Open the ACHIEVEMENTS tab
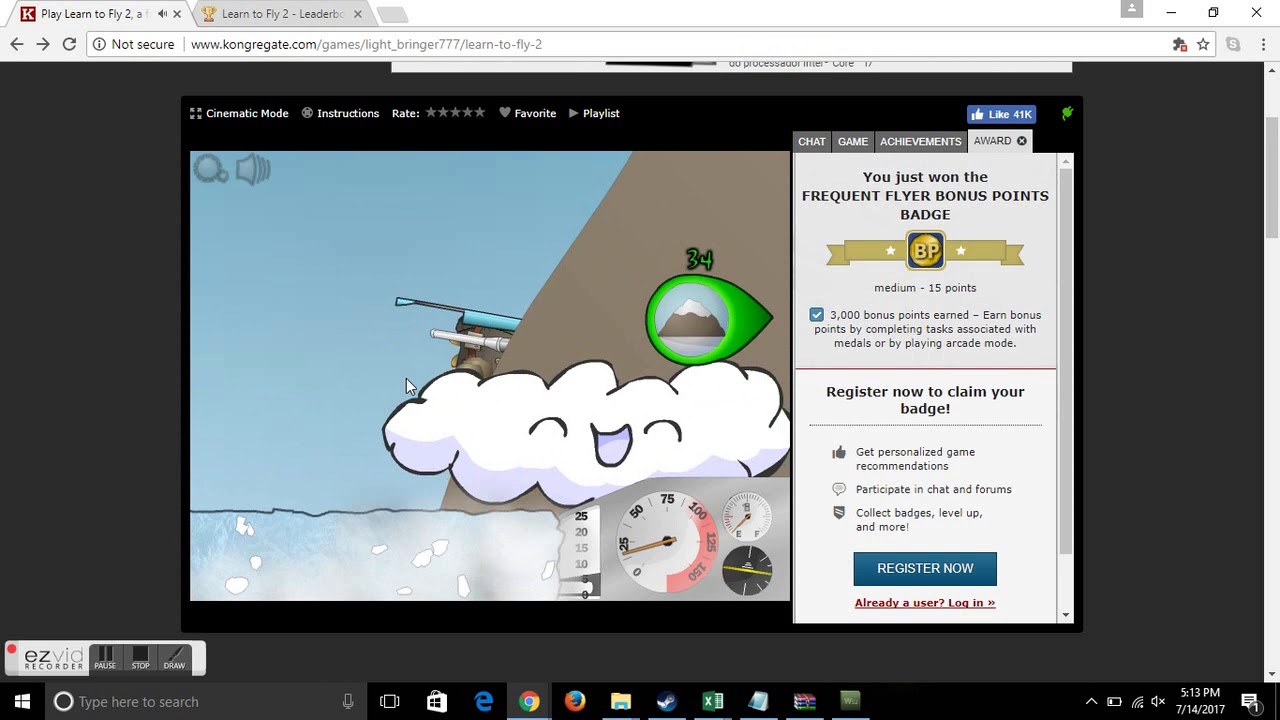 pos(921,142)
